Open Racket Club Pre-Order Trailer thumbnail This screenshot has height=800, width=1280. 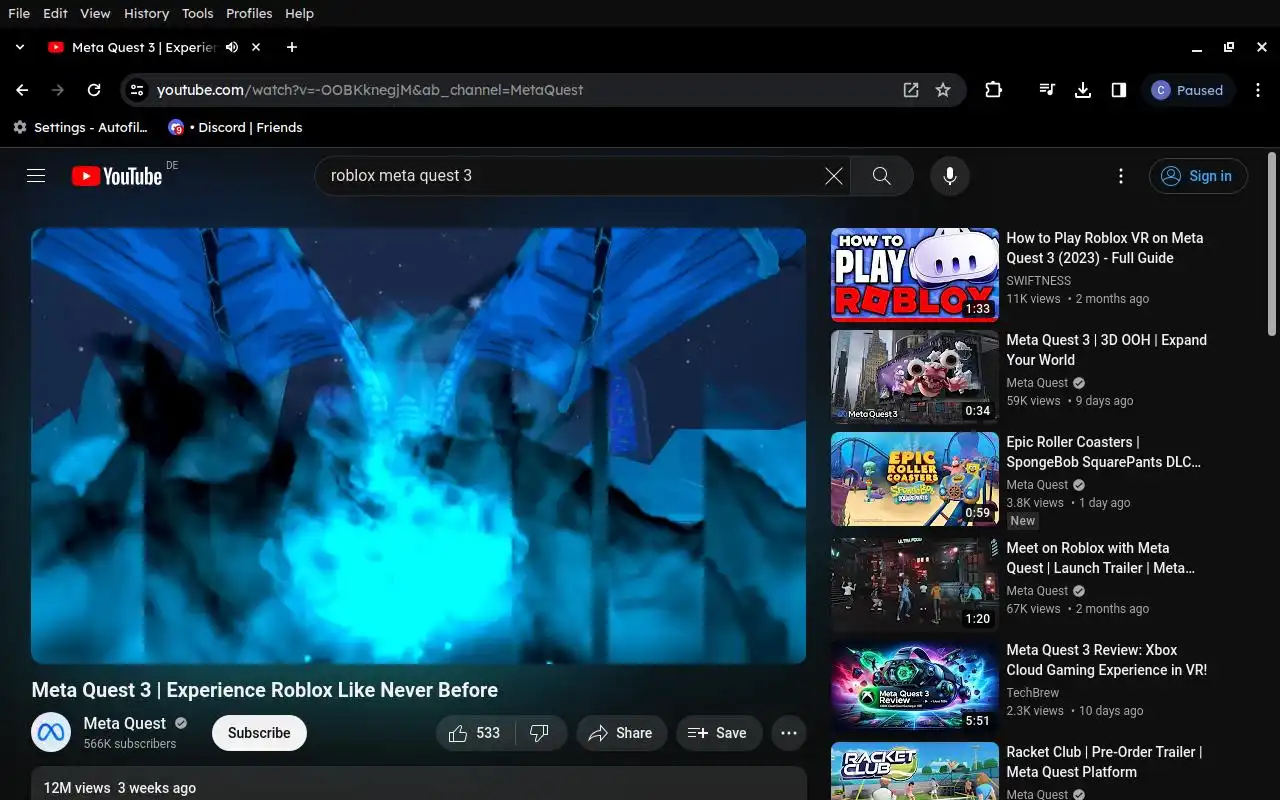pyautogui.click(x=915, y=771)
